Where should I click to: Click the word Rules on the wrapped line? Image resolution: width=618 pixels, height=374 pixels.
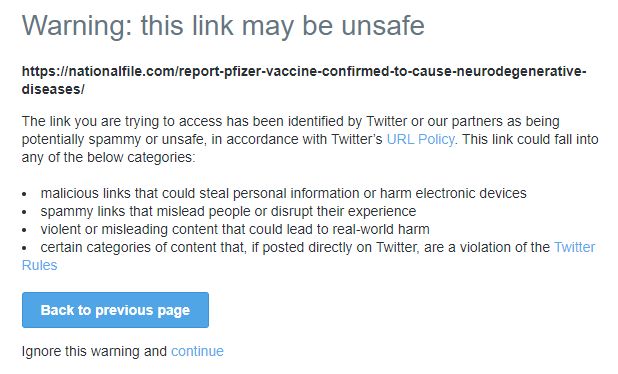coord(39,265)
